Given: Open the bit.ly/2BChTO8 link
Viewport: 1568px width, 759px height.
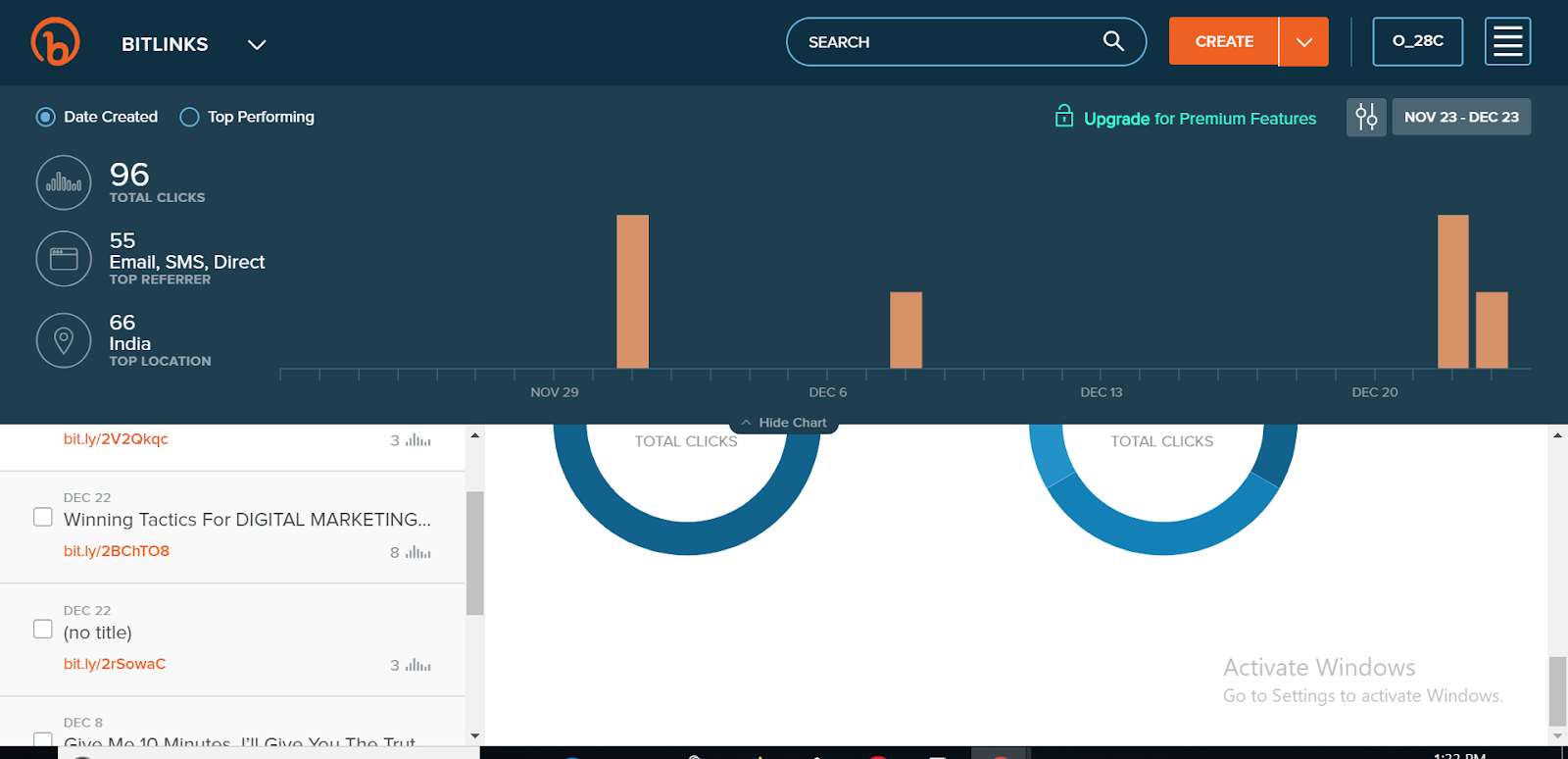Looking at the screenshot, I should [117, 551].
